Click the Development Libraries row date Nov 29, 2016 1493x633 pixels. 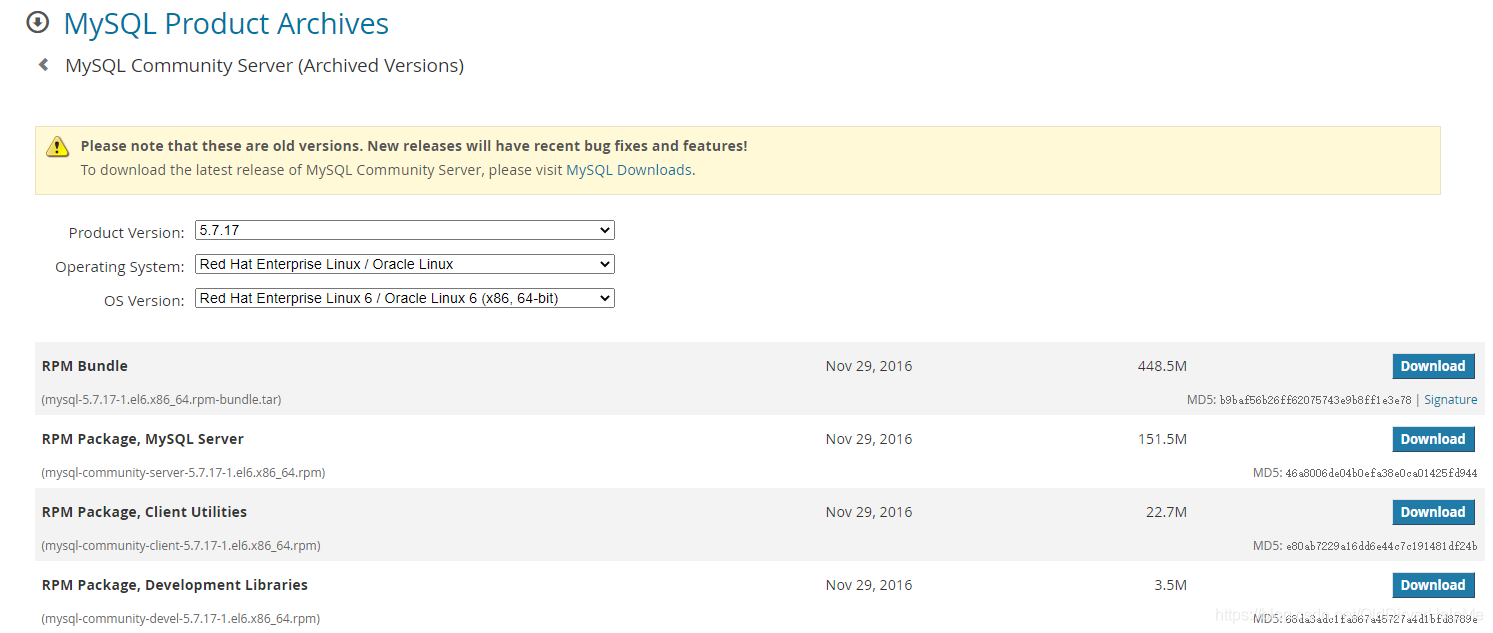pyautogui.click(x=869, y=585)
